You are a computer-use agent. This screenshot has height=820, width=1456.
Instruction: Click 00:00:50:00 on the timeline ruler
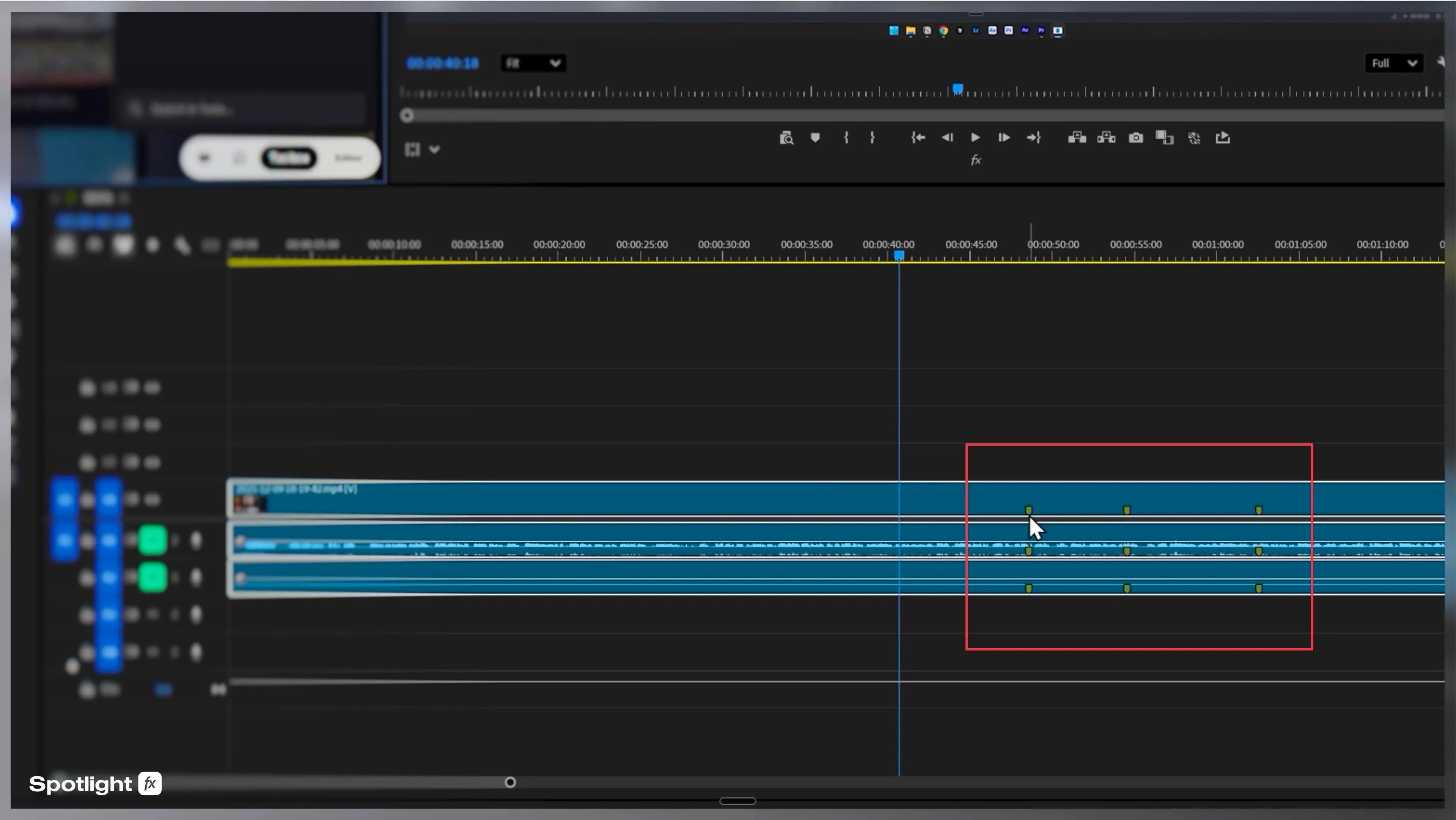point(1053,245)
